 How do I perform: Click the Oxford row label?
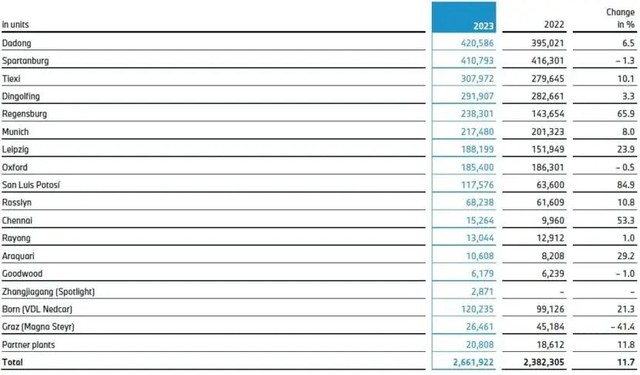click(x=15, y=167)
